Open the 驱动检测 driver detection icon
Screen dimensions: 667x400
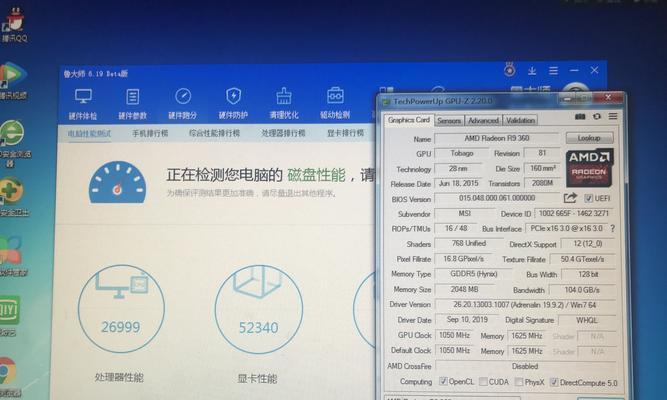pyautogui.click(x=335, y=103)
